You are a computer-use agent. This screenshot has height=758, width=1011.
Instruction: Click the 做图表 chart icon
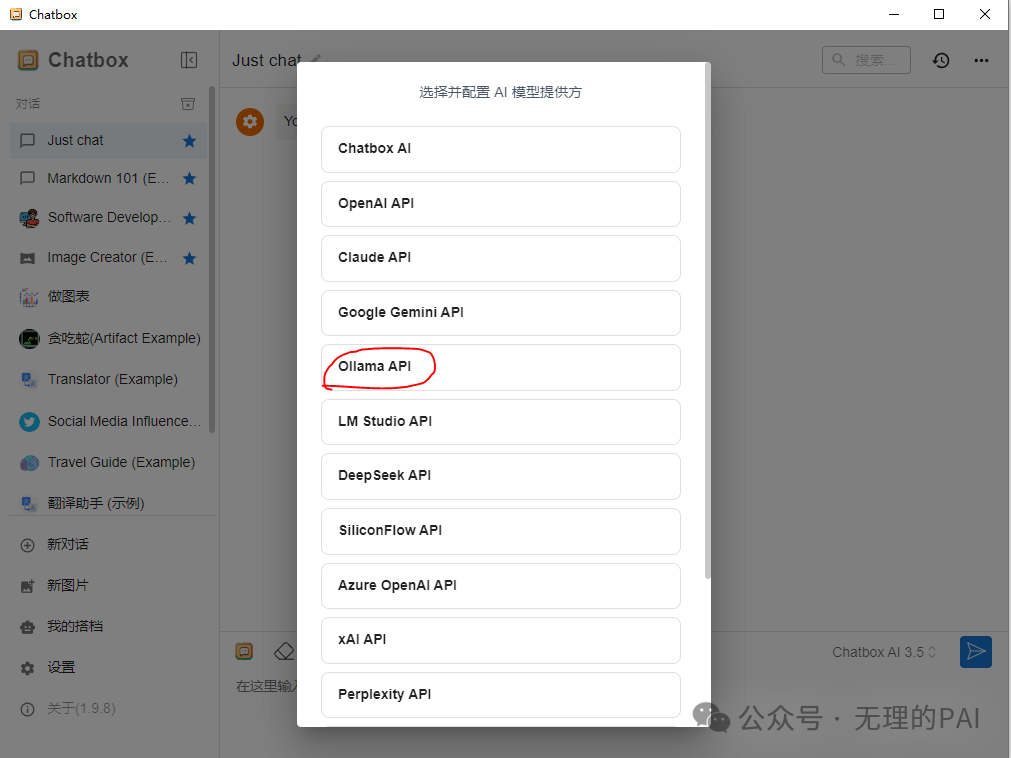28,296
